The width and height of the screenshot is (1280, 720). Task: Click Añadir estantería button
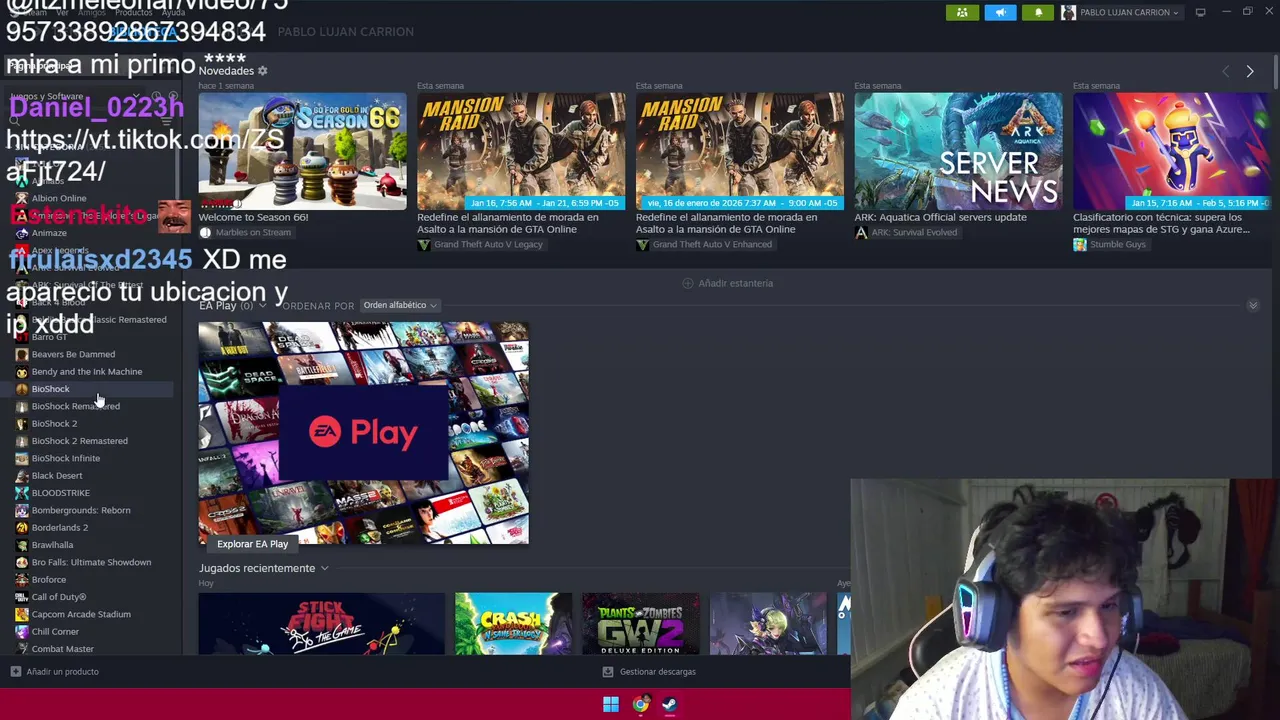tap(727, 283)
